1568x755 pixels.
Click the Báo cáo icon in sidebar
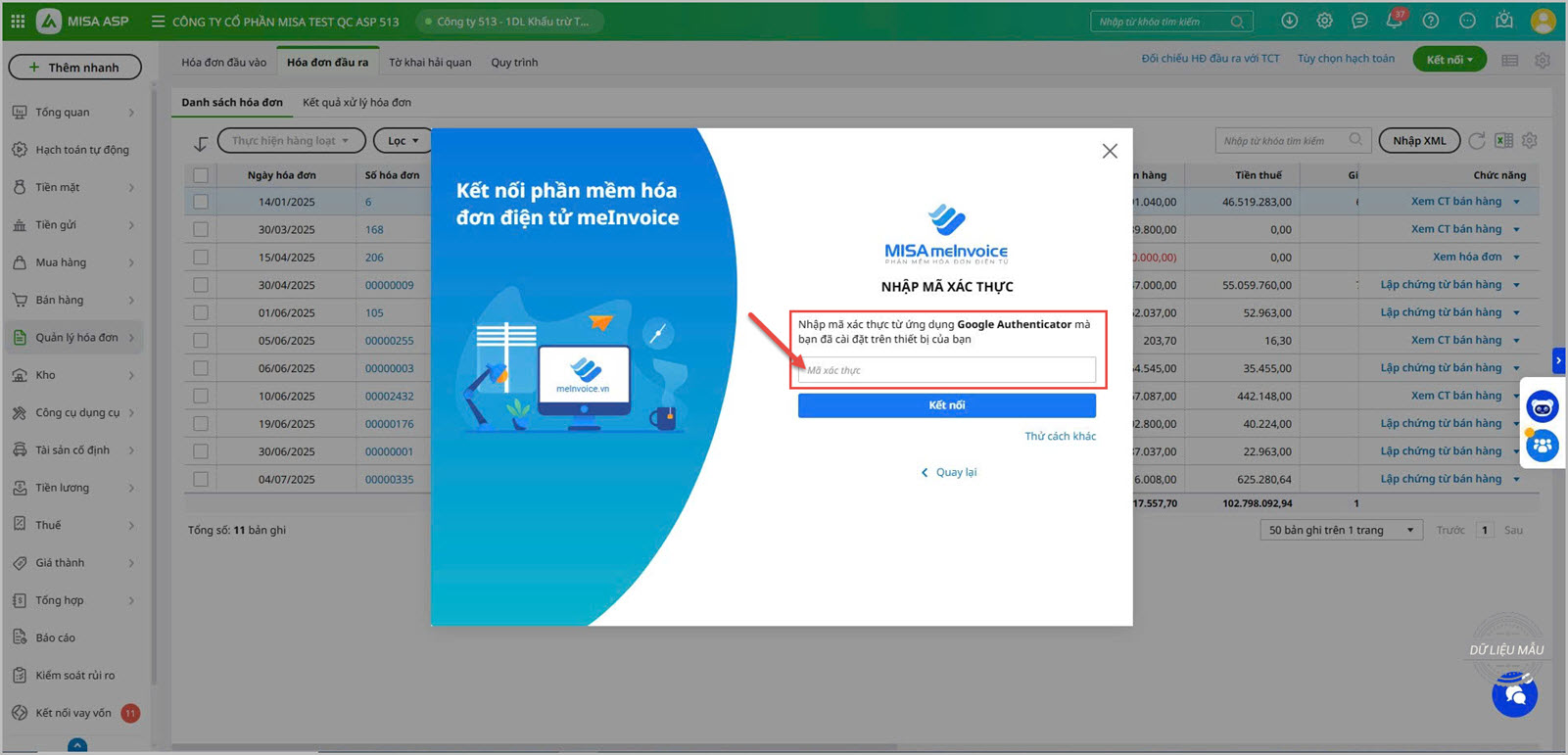20,637
